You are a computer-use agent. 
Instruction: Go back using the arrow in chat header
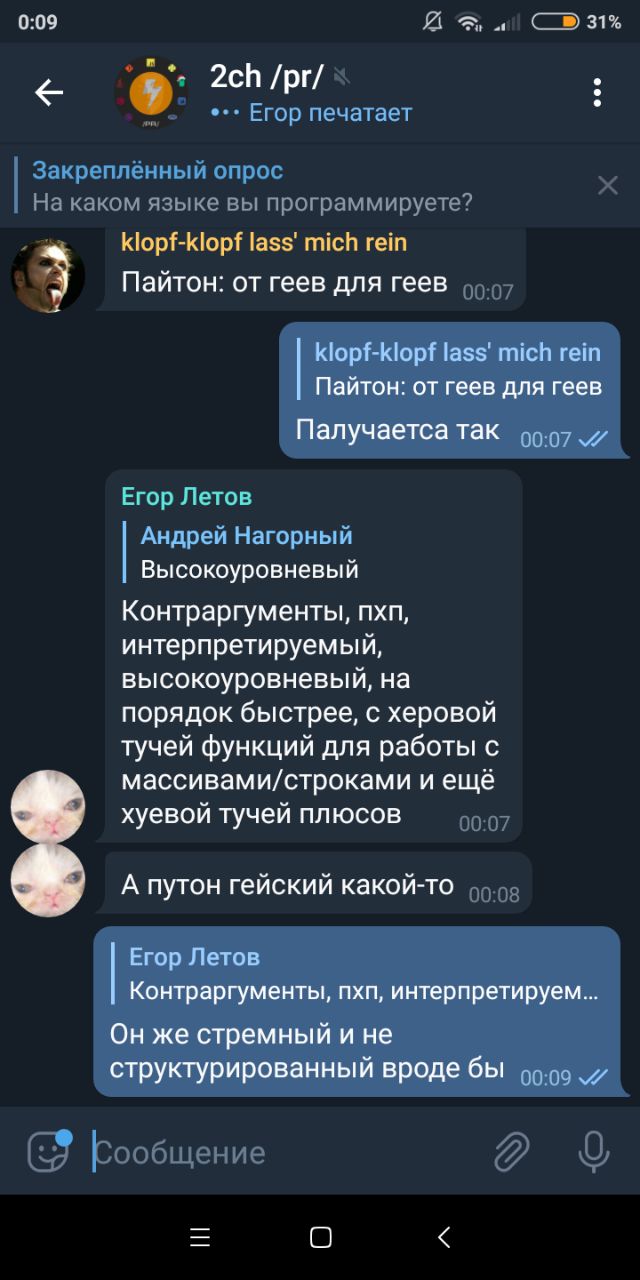(49, 93)
